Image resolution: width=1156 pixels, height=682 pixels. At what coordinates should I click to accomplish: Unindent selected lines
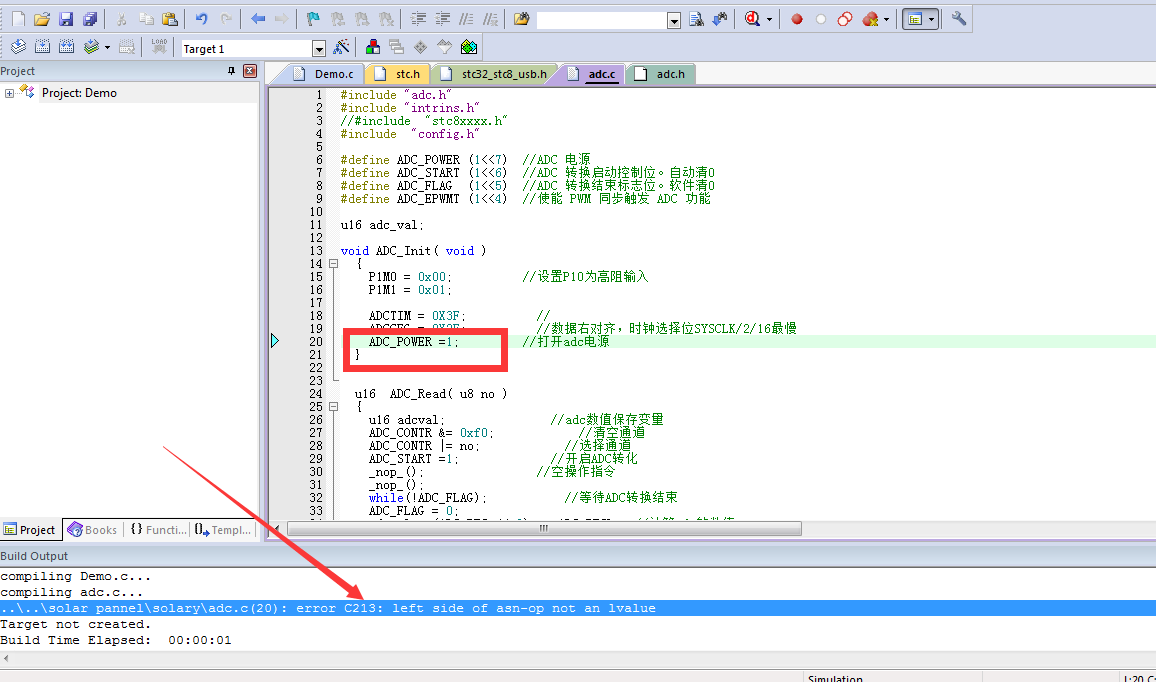442,19
